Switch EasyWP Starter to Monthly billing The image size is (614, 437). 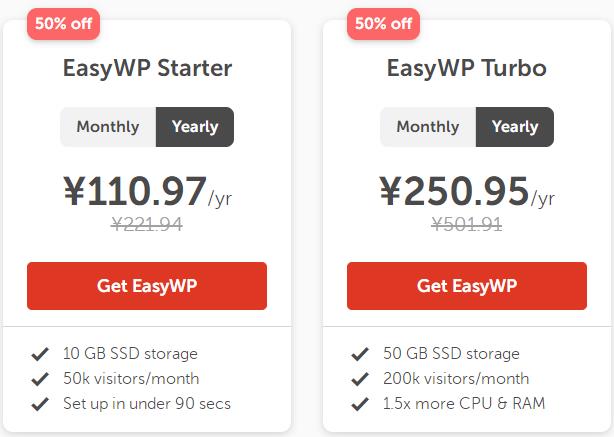(x=108, y=127)
